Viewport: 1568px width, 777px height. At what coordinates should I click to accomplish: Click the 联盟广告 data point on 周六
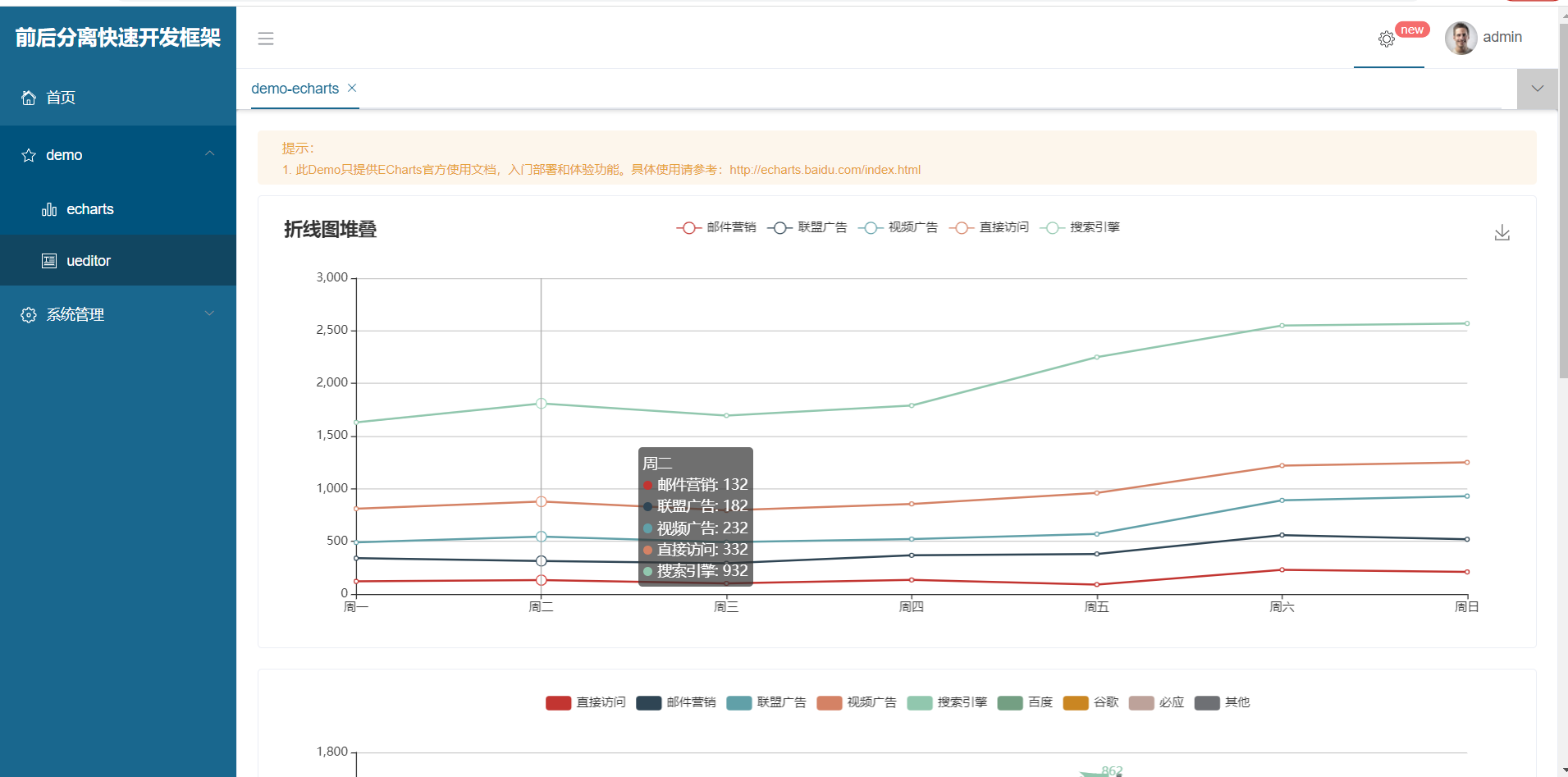coord(1282,535)
